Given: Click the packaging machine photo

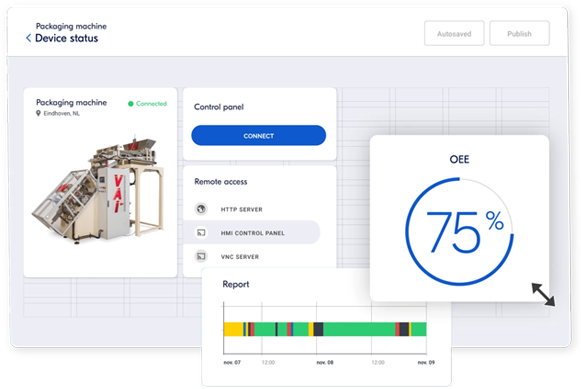Looking at the screenshot, I should [99, 190].
